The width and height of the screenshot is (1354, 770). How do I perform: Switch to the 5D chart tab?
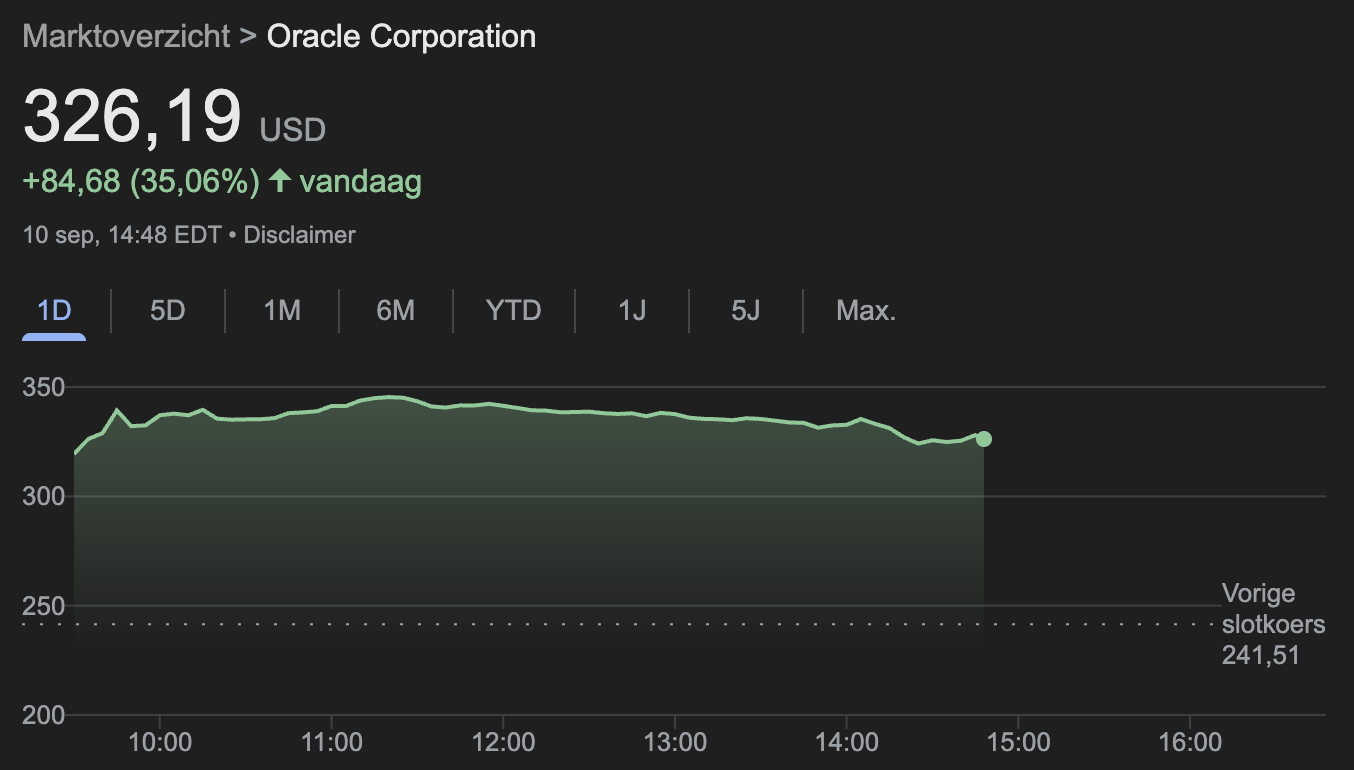coord(168,310)
